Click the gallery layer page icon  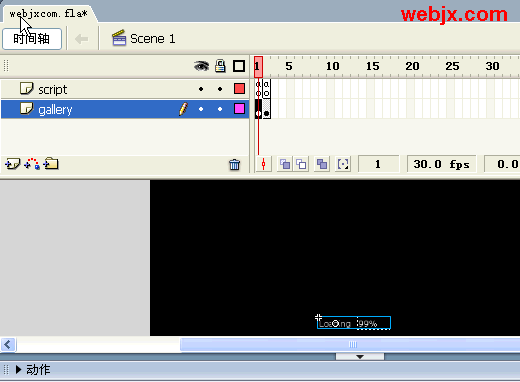point(27,108)
